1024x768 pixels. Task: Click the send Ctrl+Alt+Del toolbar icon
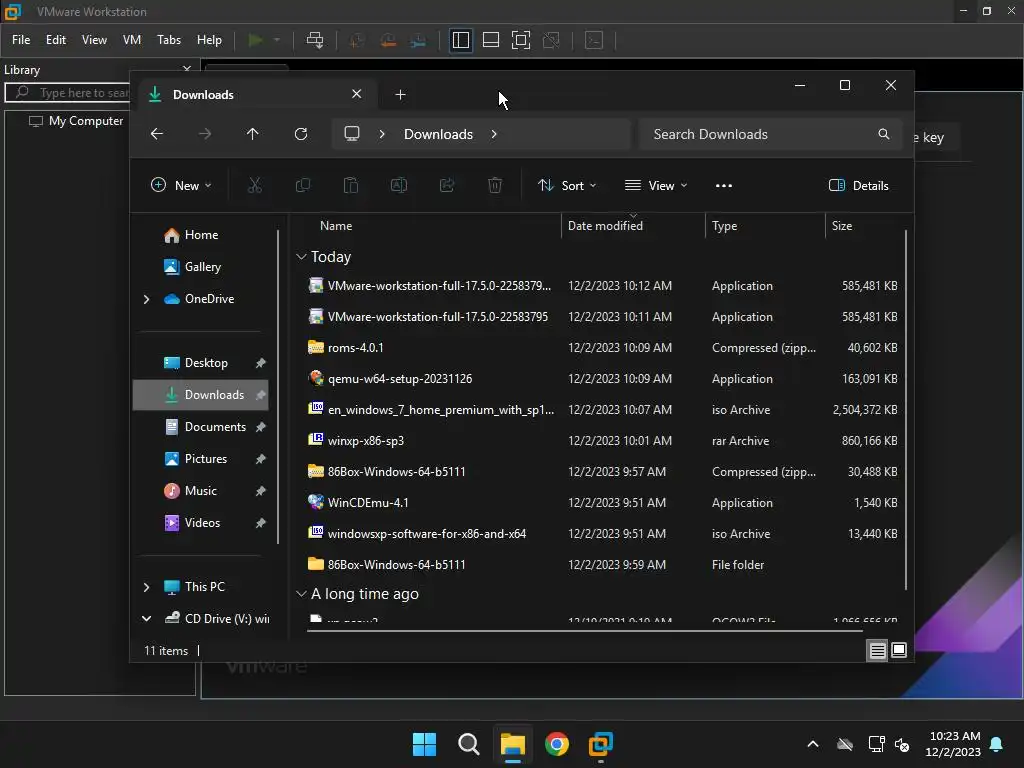[x=315, y=40]
